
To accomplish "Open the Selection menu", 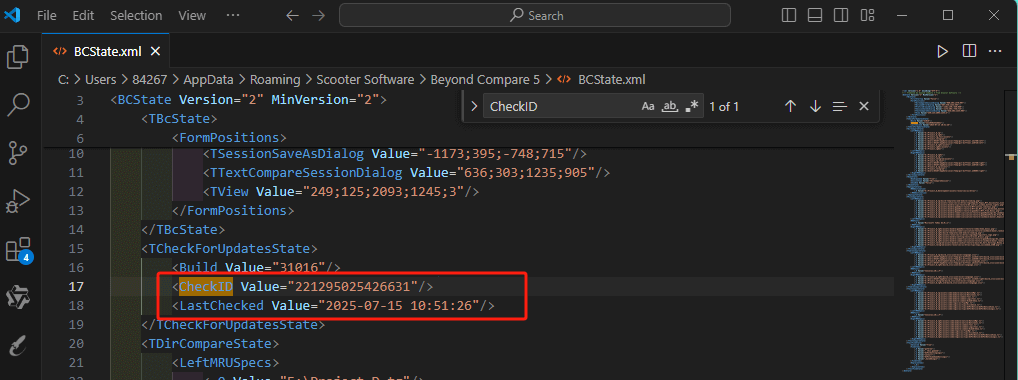I will [x=135, y=15].
